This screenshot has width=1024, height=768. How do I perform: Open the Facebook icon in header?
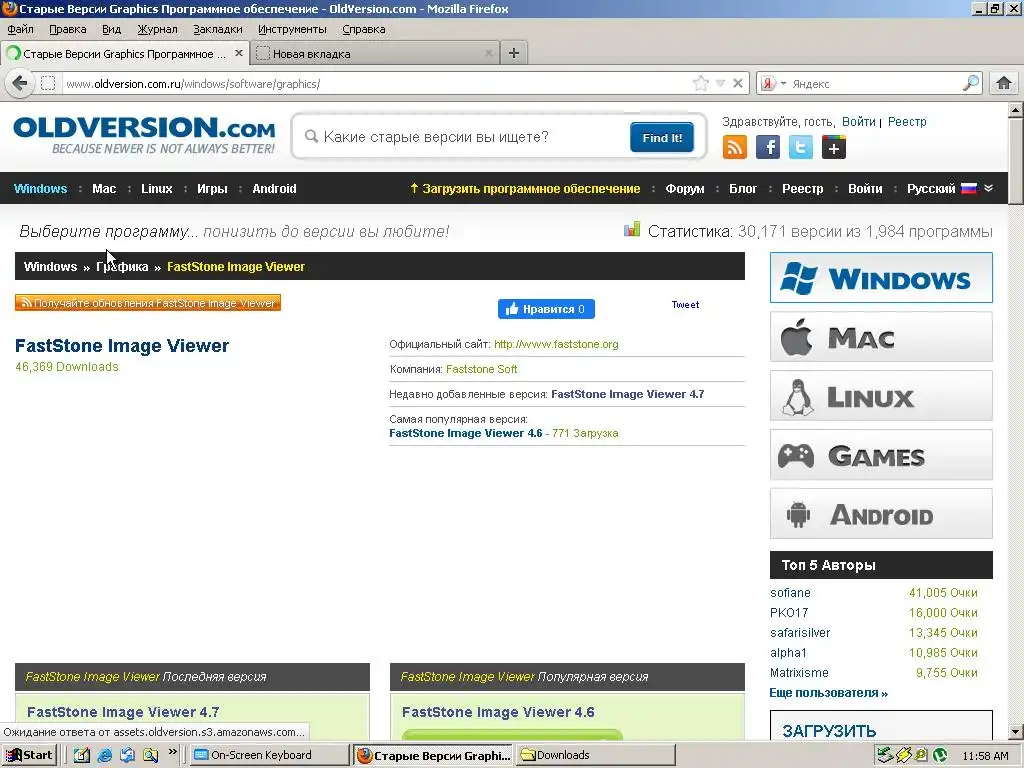coord(768,147)
